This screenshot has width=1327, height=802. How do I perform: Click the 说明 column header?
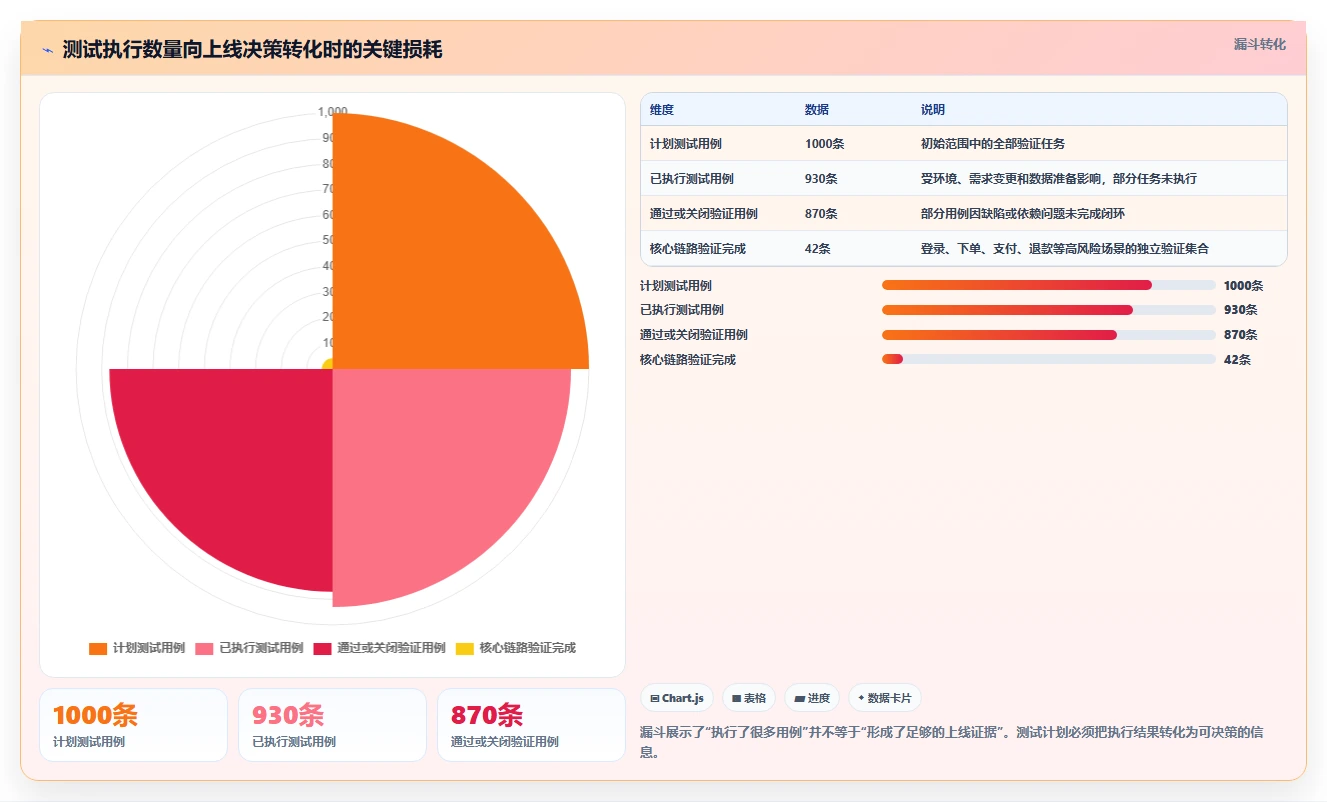pos(933,110)
